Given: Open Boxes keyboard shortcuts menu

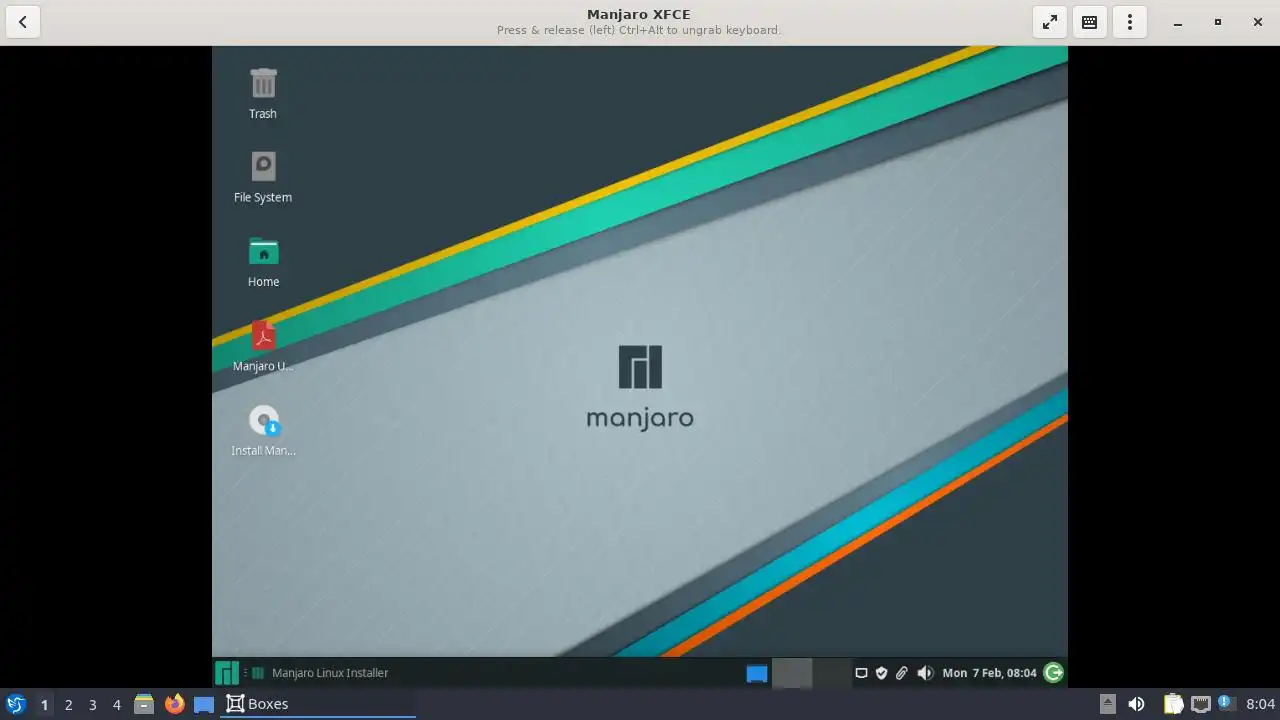Looking at the screenshot, I should pyautogui.click(x=1090, y=22).
